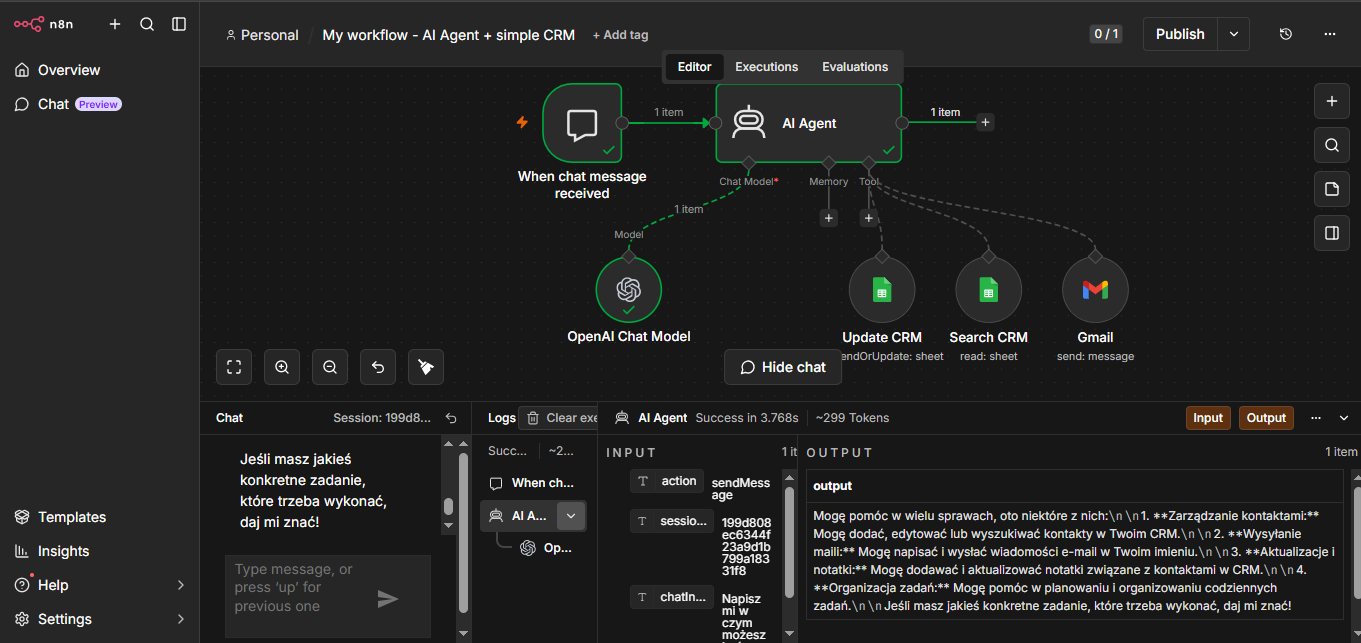Open the Publish dropdown arrow
The image size is (1361, 643).
click(1234, 34)
